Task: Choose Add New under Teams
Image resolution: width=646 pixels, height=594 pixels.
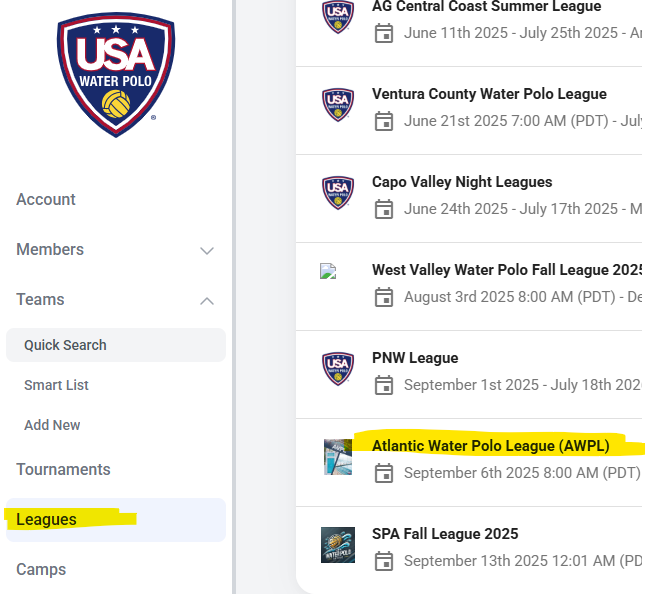Action: click(52, 425)
